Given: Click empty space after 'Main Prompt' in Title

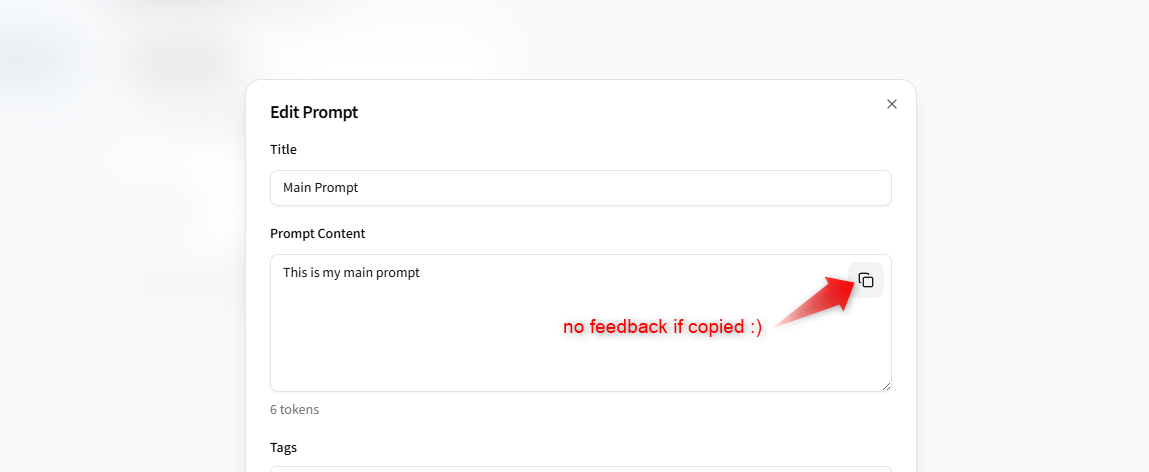Looking at the screenshot, I should point(623,188).
